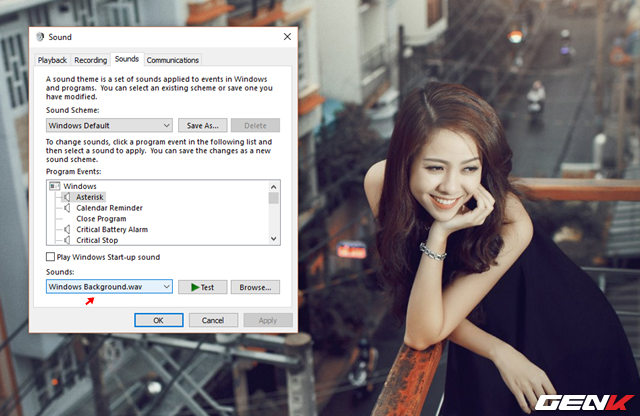The height and width of the screenshot is (416, 640).
Task: Select the Critical Stop event
Action: [x=97, y=240]
